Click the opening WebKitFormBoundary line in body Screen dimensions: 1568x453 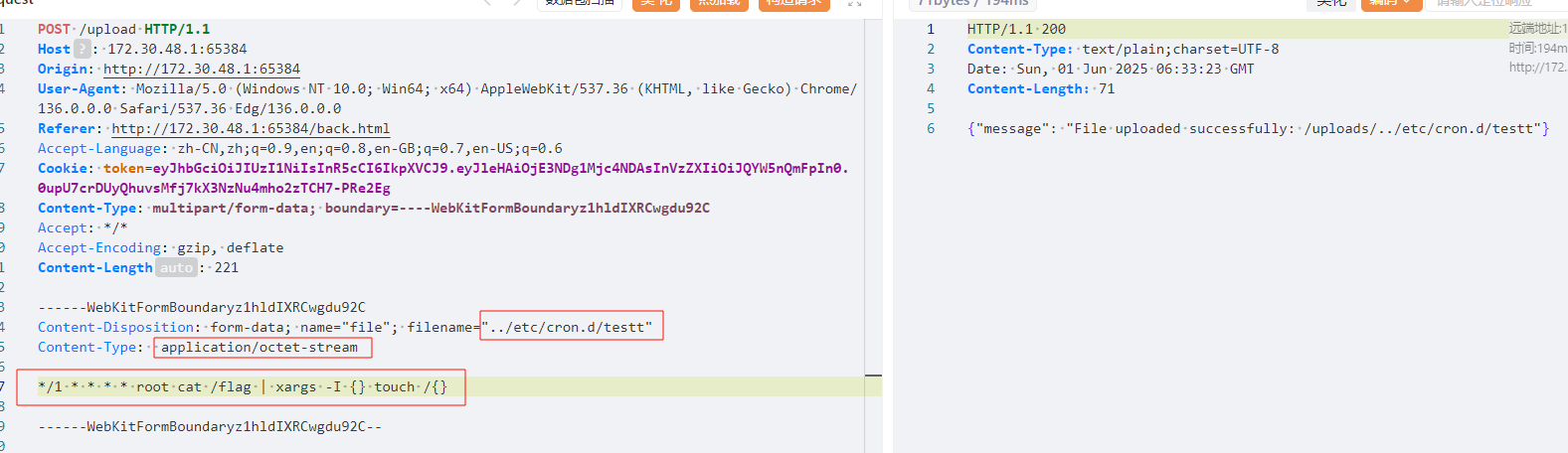[x=202, y=307]
